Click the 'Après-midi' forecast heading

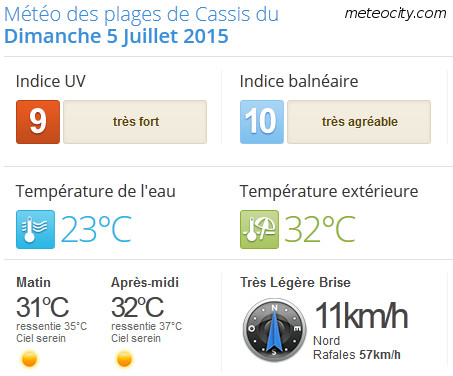tap(145, 282)
